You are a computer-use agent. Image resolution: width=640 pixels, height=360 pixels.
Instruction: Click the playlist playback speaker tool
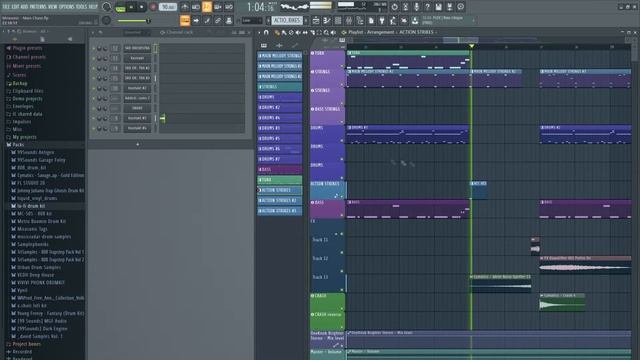pyautogui.click(x=333, y=32)
